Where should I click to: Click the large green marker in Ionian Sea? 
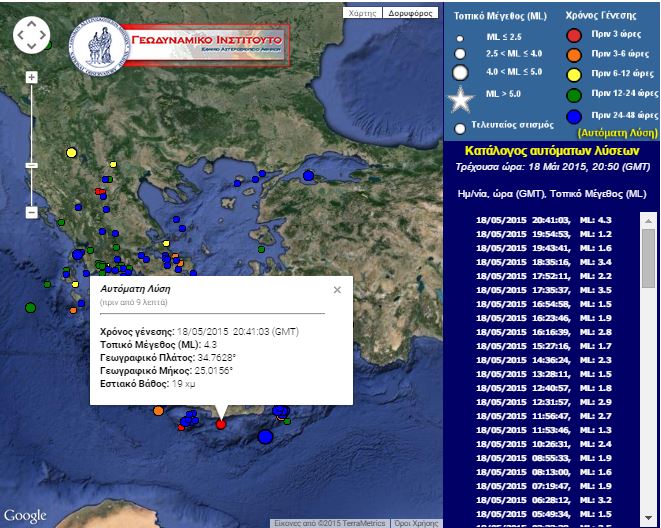[30, 308]
